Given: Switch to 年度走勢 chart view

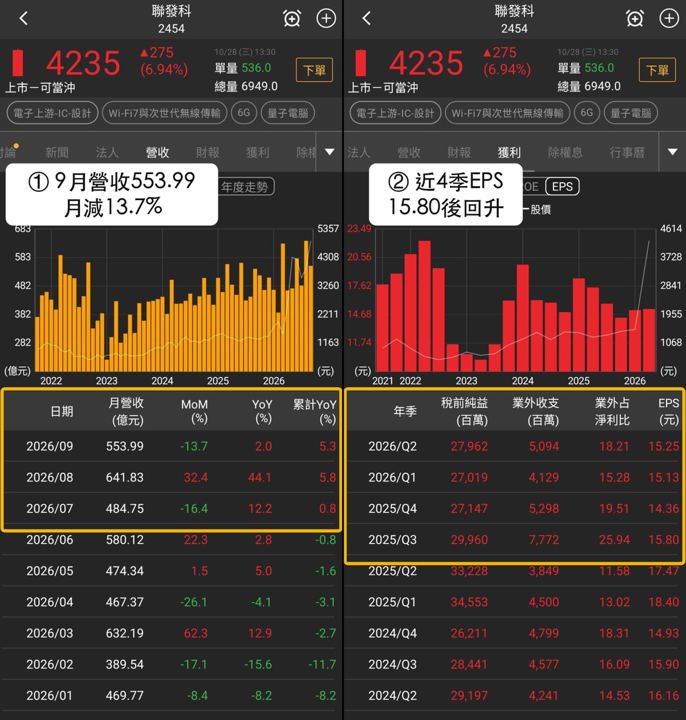Looking at the screenshot, I should point(246,187).
